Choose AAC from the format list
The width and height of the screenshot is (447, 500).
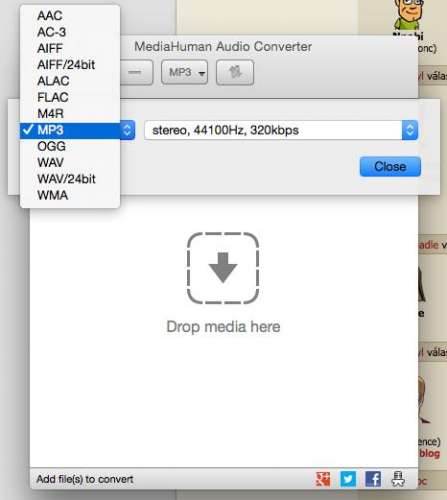point(70,16)
